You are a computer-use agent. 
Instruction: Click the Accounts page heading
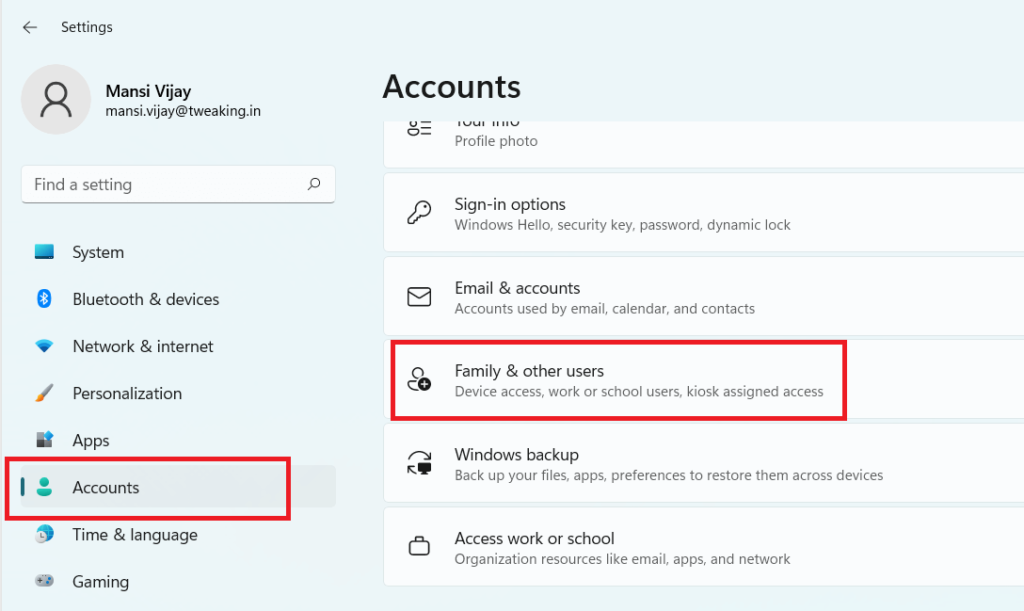tap(451, 87)
